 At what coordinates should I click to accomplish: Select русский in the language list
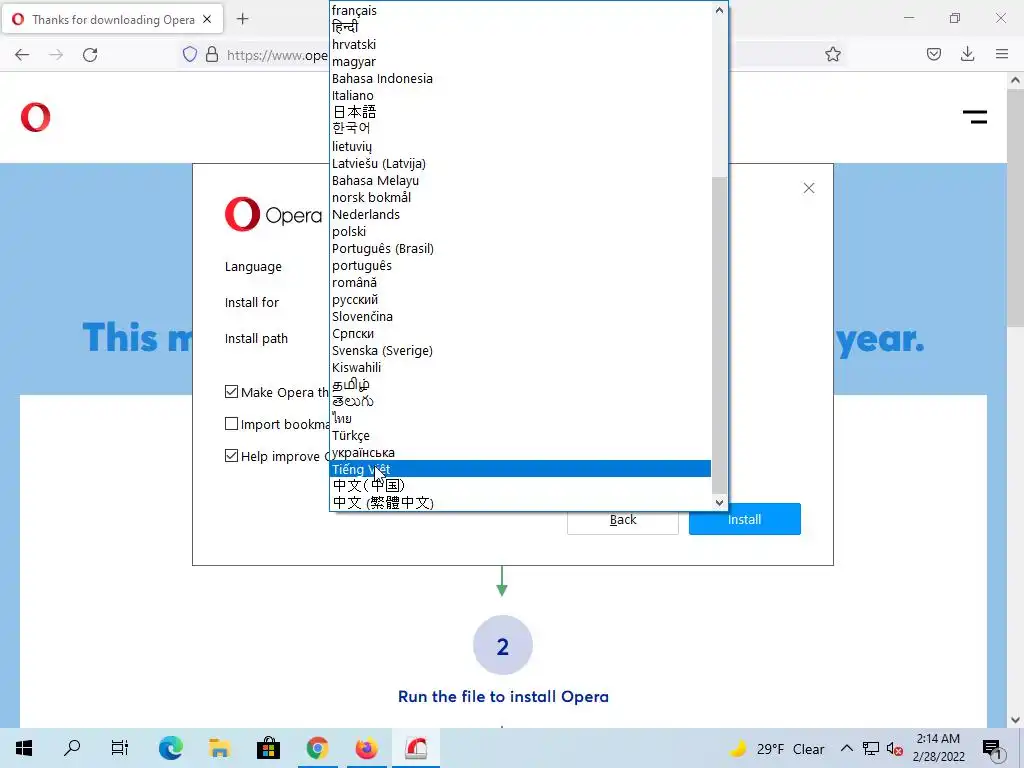[x=520, y=299]
